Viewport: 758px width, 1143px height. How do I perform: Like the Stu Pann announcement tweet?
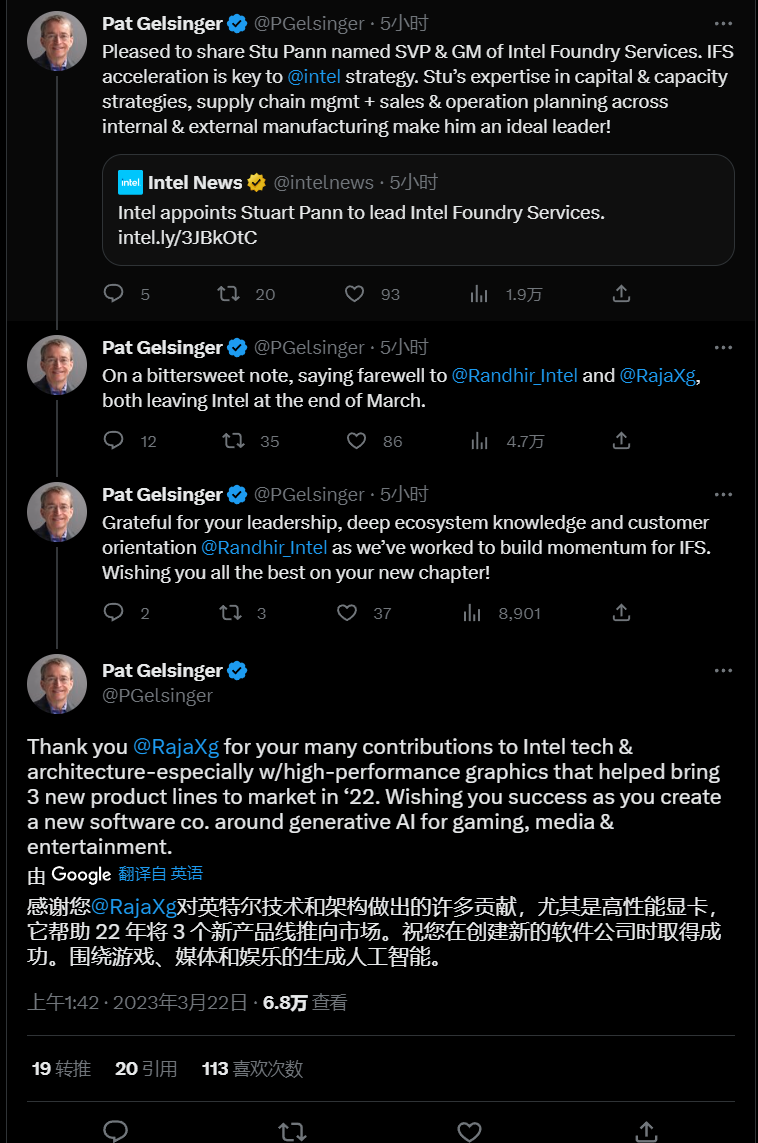[354, 294]
